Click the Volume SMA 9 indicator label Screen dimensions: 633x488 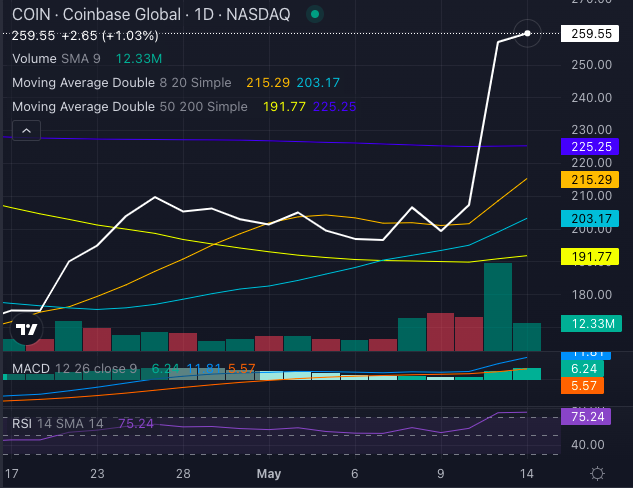click(x=56, y=59)
